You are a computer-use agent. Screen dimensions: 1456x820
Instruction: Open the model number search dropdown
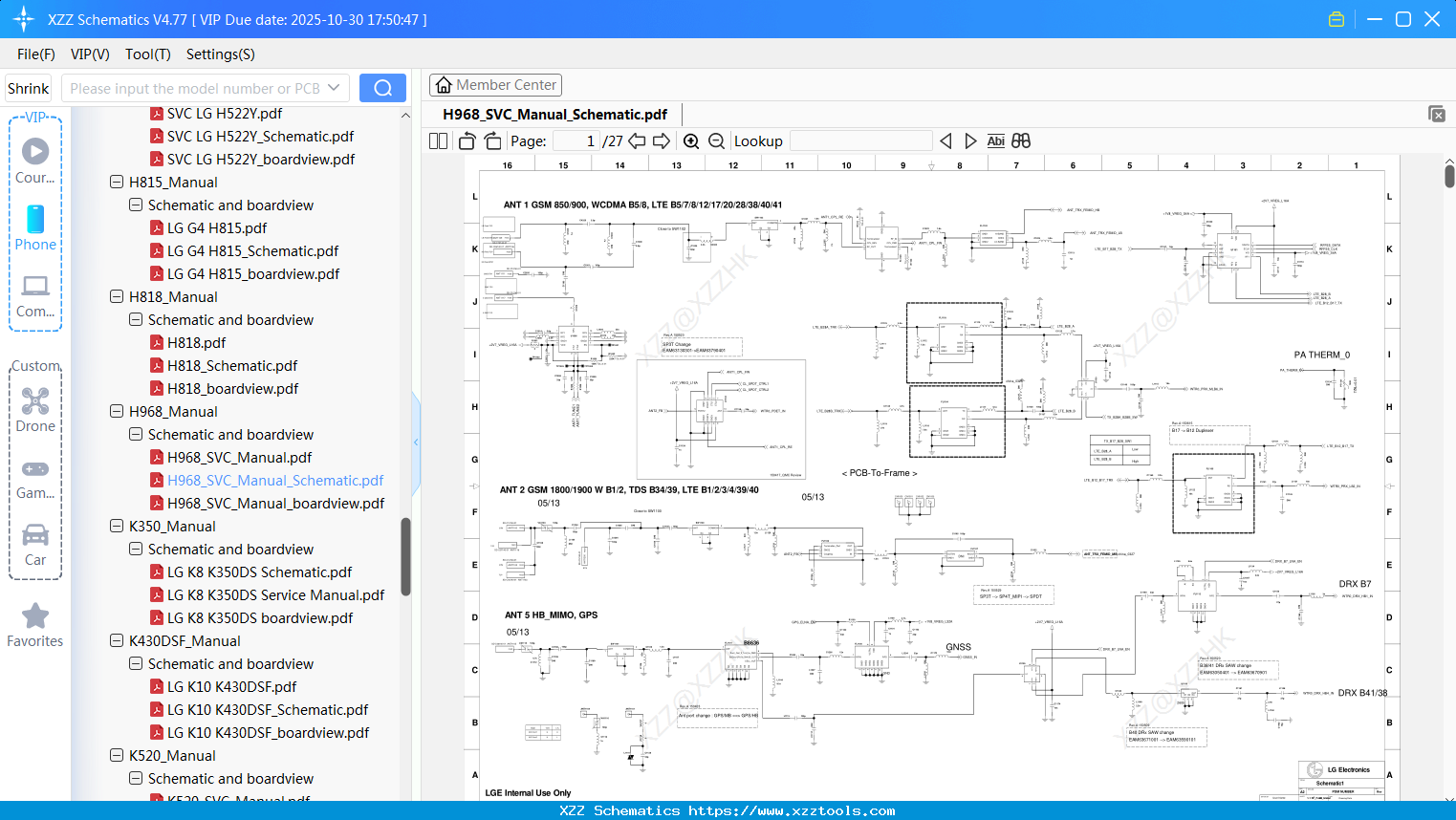pos(331,87)
